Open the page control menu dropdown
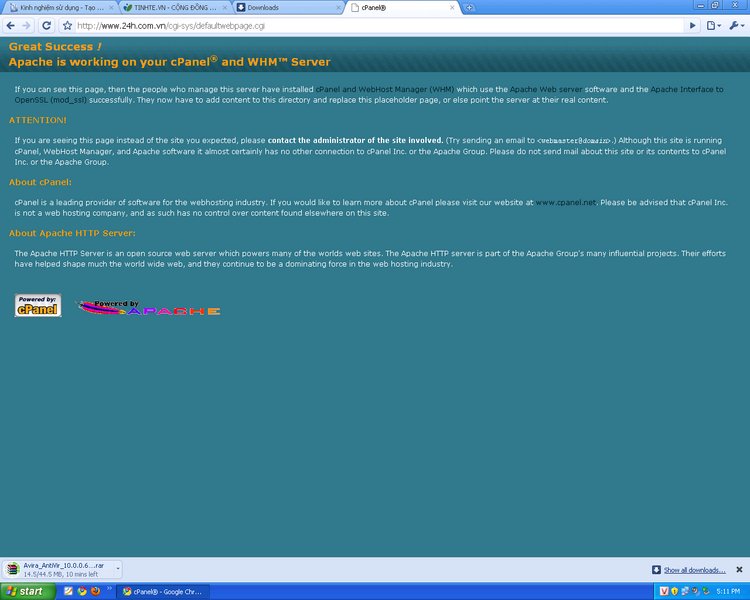This screenshot has width=750, height=600. tap(714, 25)
